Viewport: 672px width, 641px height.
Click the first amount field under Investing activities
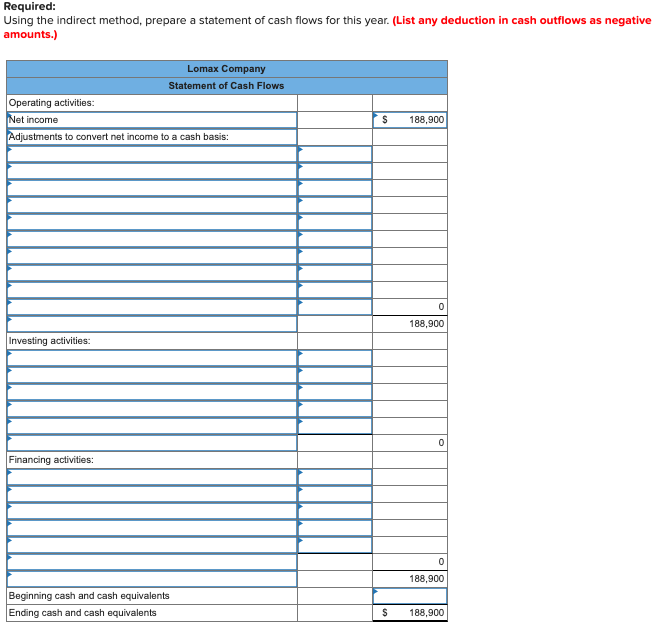click(x=335, y=358)
